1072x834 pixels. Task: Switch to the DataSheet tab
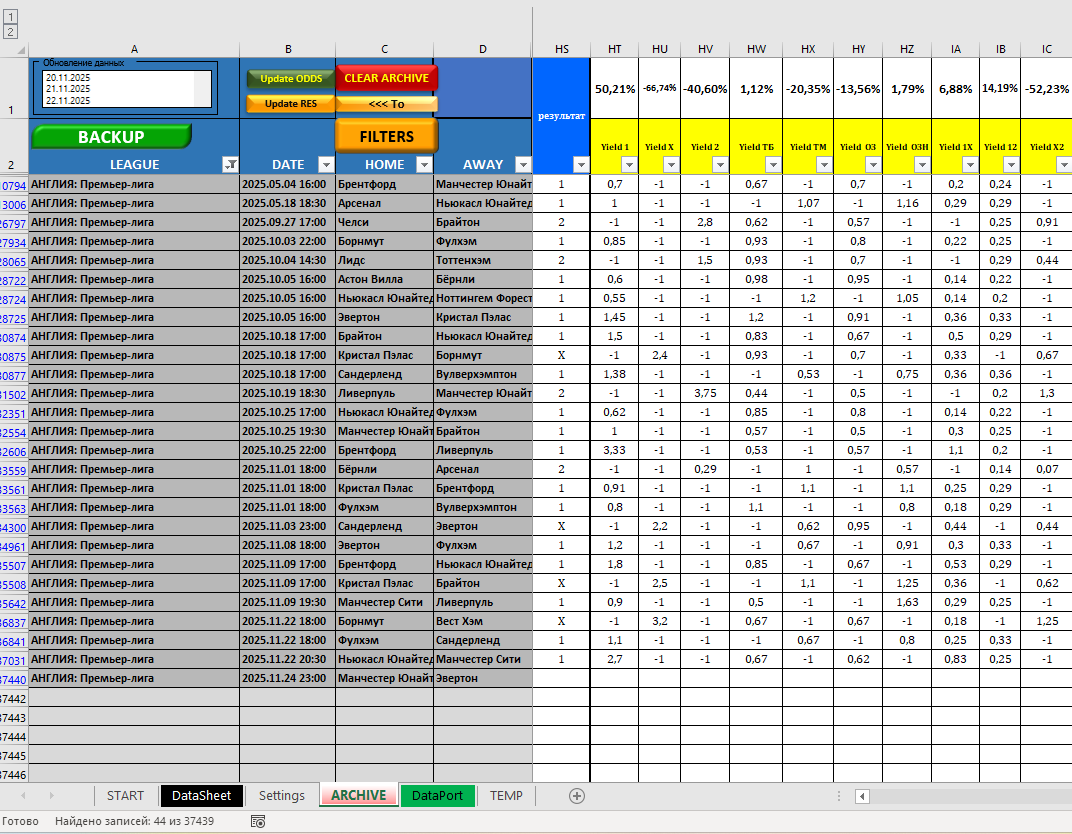tap(202, 796)
